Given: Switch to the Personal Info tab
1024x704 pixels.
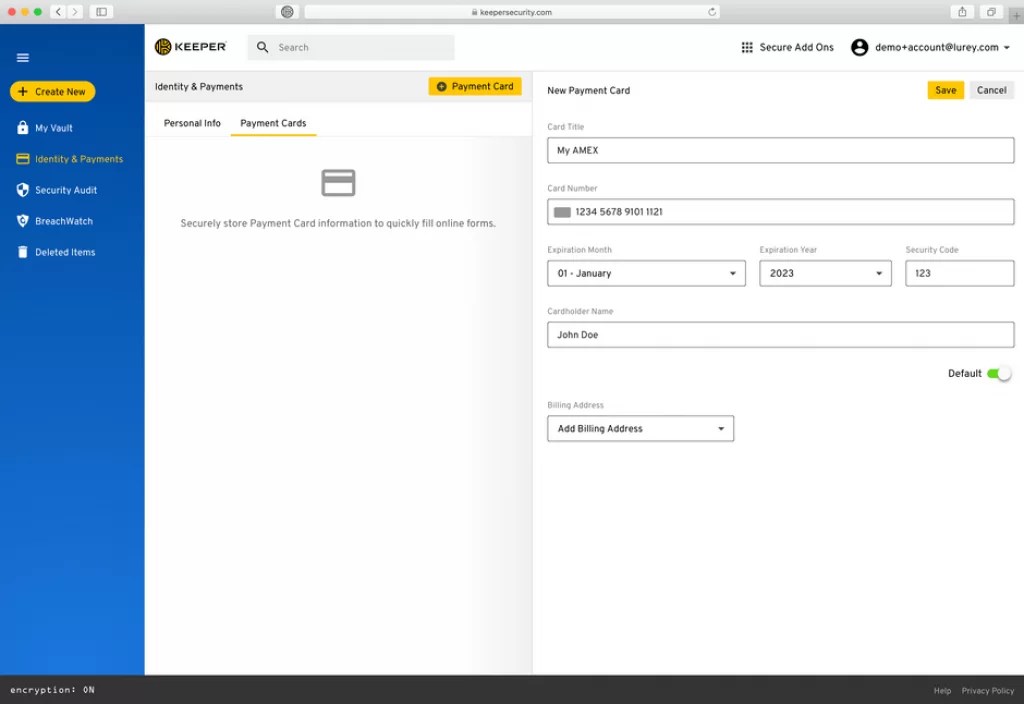Looking at the screenshot, I should [192, 123].
